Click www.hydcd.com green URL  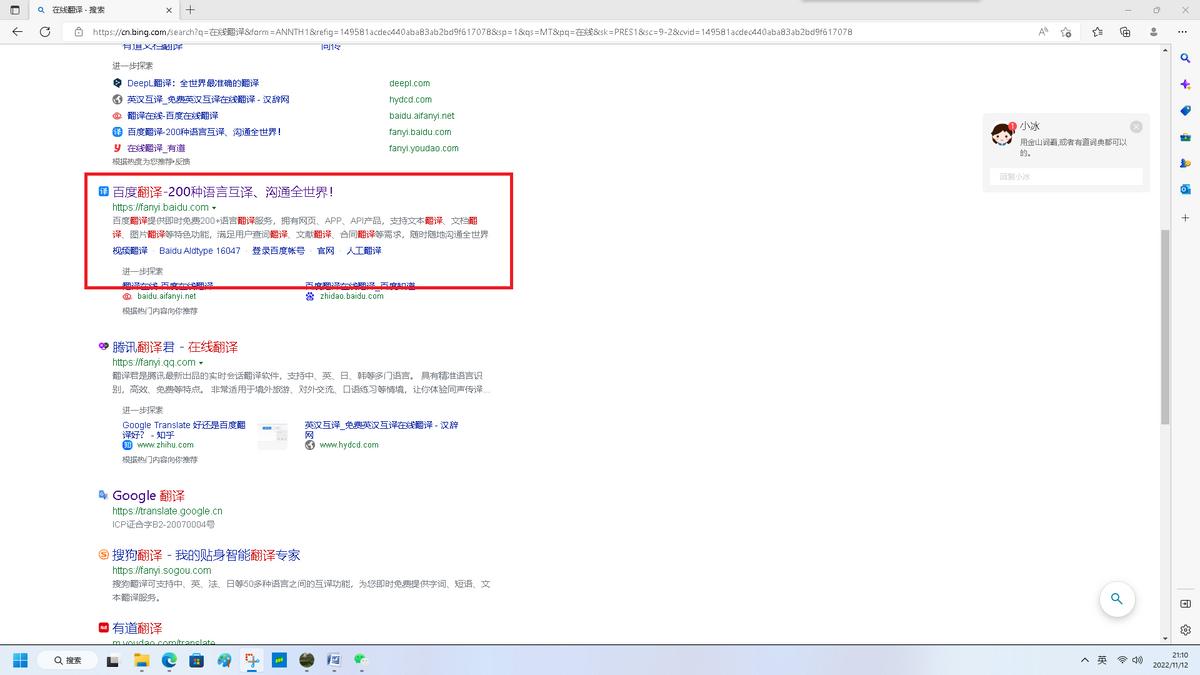coord(349,445)
